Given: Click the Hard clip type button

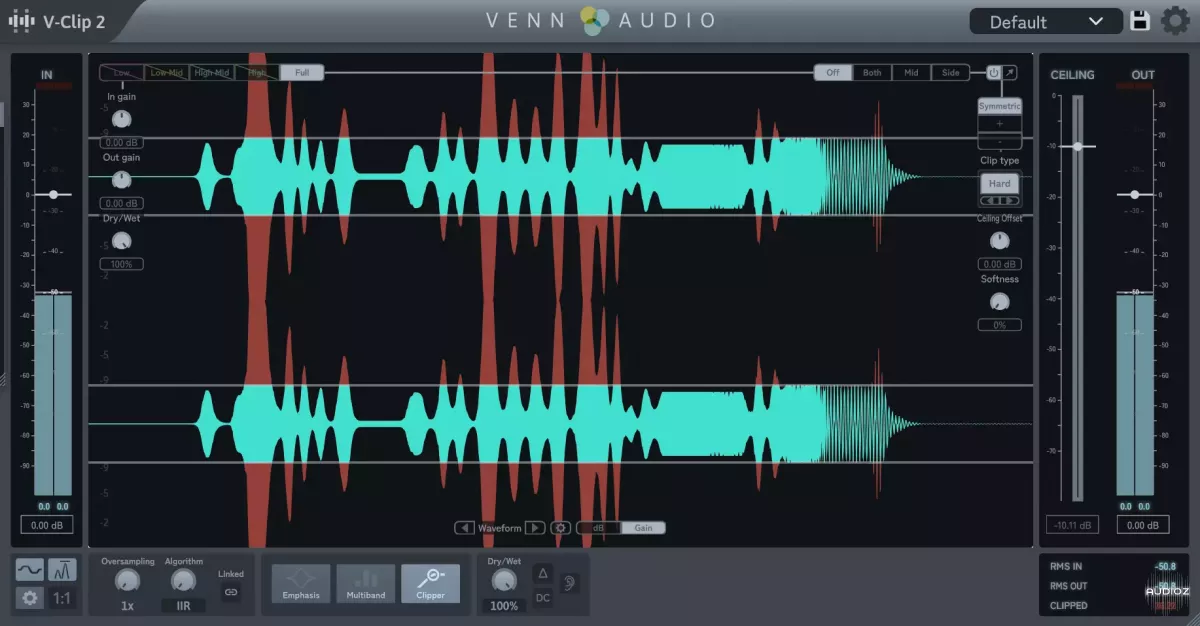Looking at the screenshot, I should (x=999, y=184).
